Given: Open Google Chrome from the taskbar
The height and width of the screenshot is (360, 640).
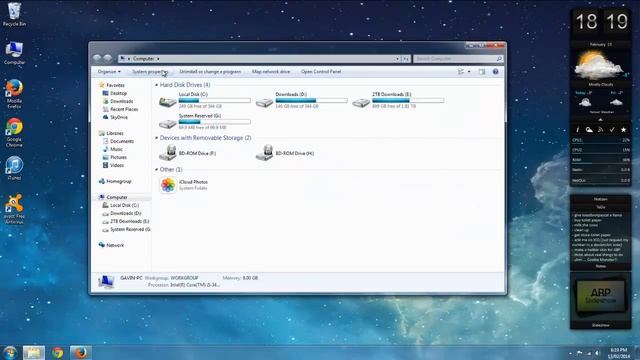Looking at the screenshot, I should click(x=58, y=353).
